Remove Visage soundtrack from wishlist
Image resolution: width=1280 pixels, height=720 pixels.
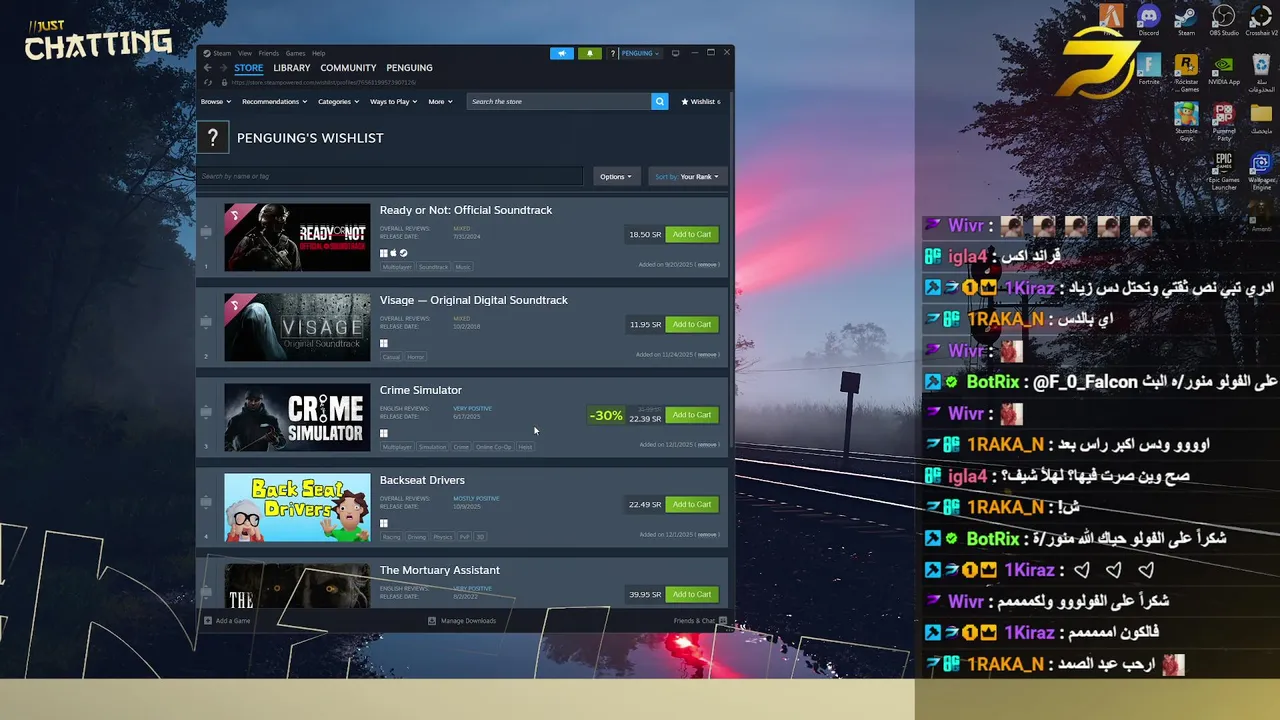(x=707, y=355)
